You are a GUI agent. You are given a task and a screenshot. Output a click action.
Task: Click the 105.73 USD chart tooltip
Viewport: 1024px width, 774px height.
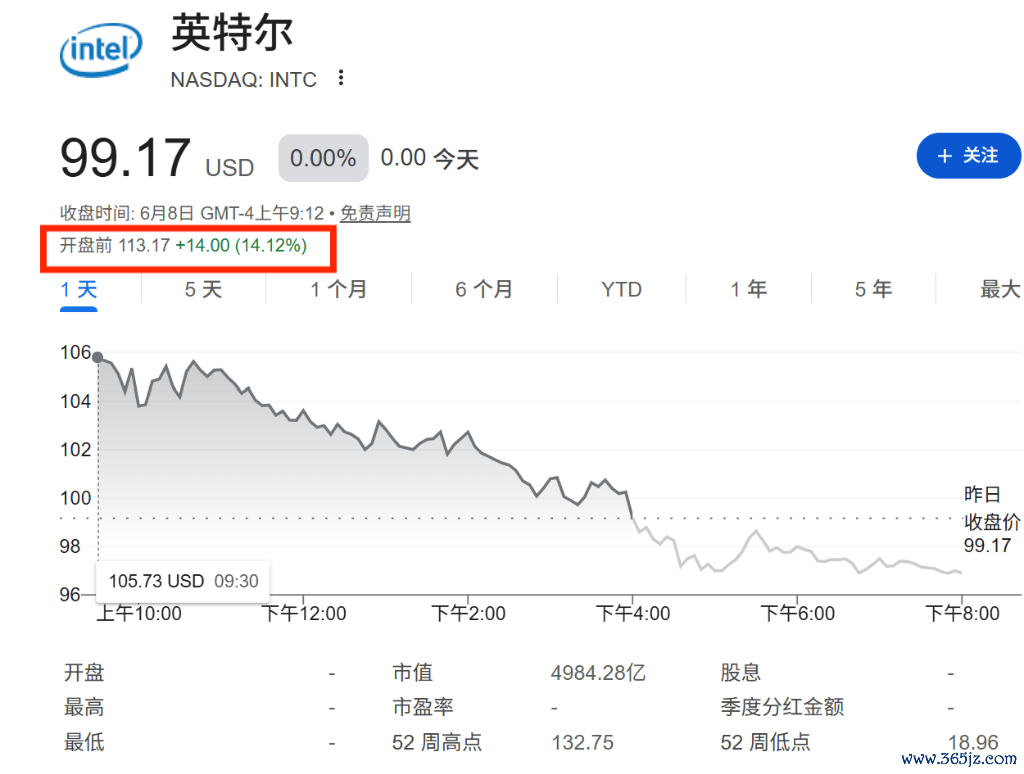pyautogui.click(x=183, y=581)
